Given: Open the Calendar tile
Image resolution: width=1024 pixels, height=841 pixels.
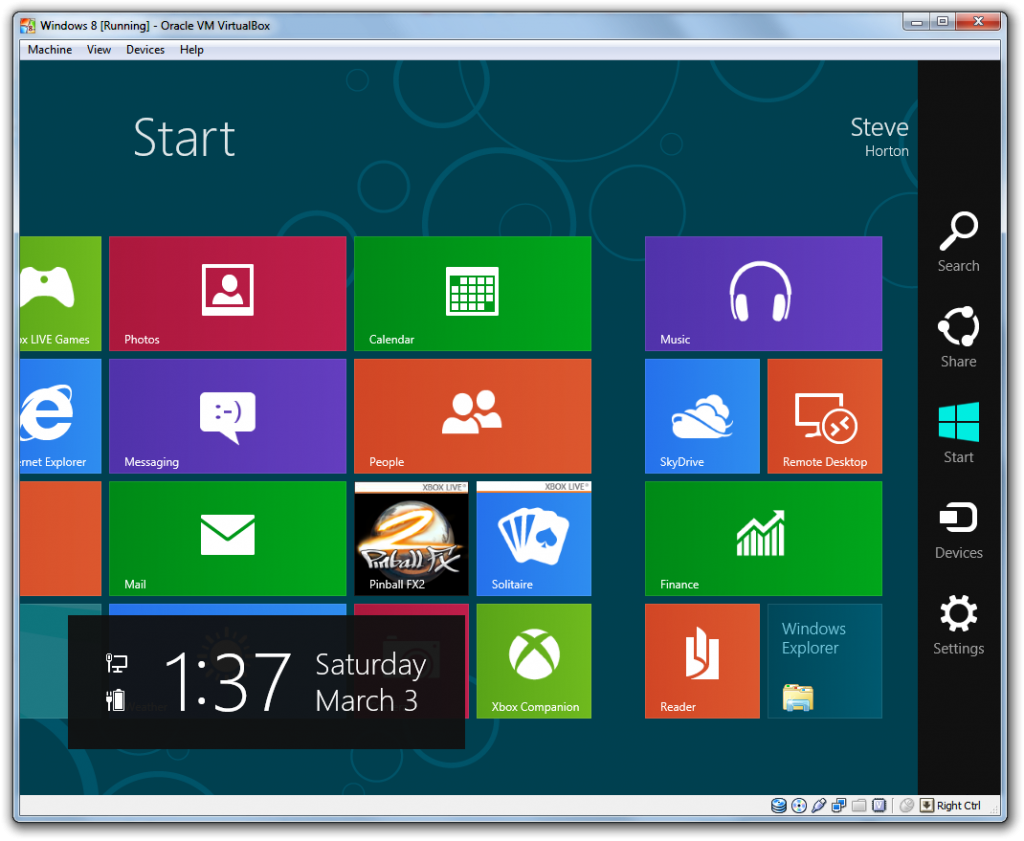Looking at the screenshot, I should point(472,293).
